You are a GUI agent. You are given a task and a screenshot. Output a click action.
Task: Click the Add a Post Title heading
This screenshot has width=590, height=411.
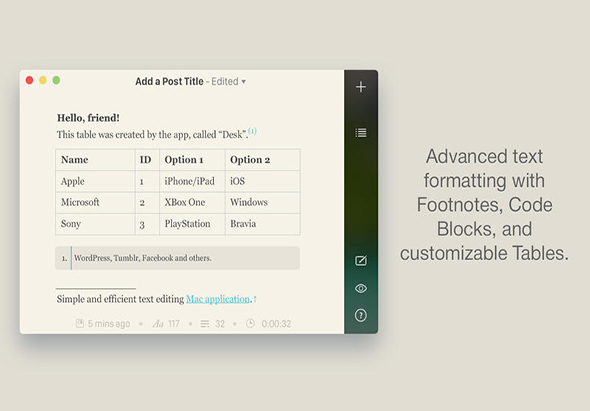(x=169, y=81)
